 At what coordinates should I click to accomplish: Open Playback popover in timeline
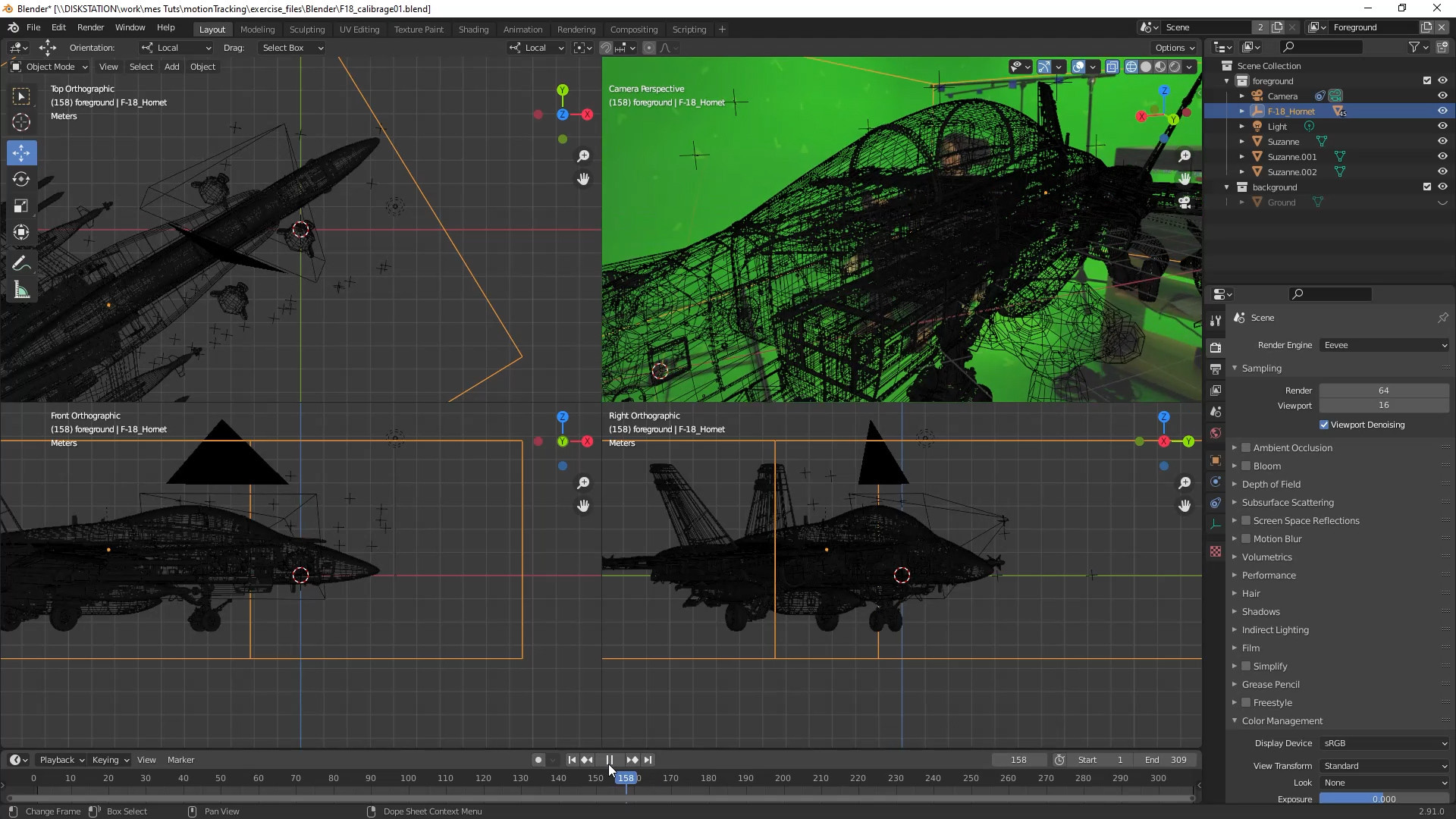[61, 760]
